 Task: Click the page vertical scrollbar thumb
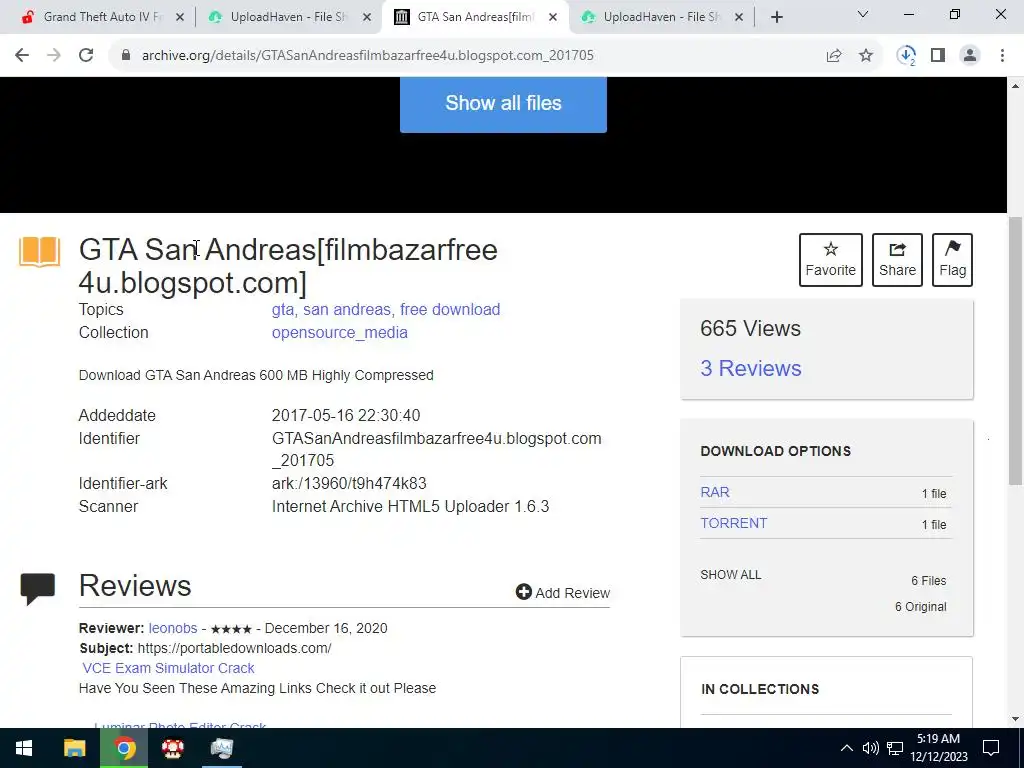coord(1015,351)
